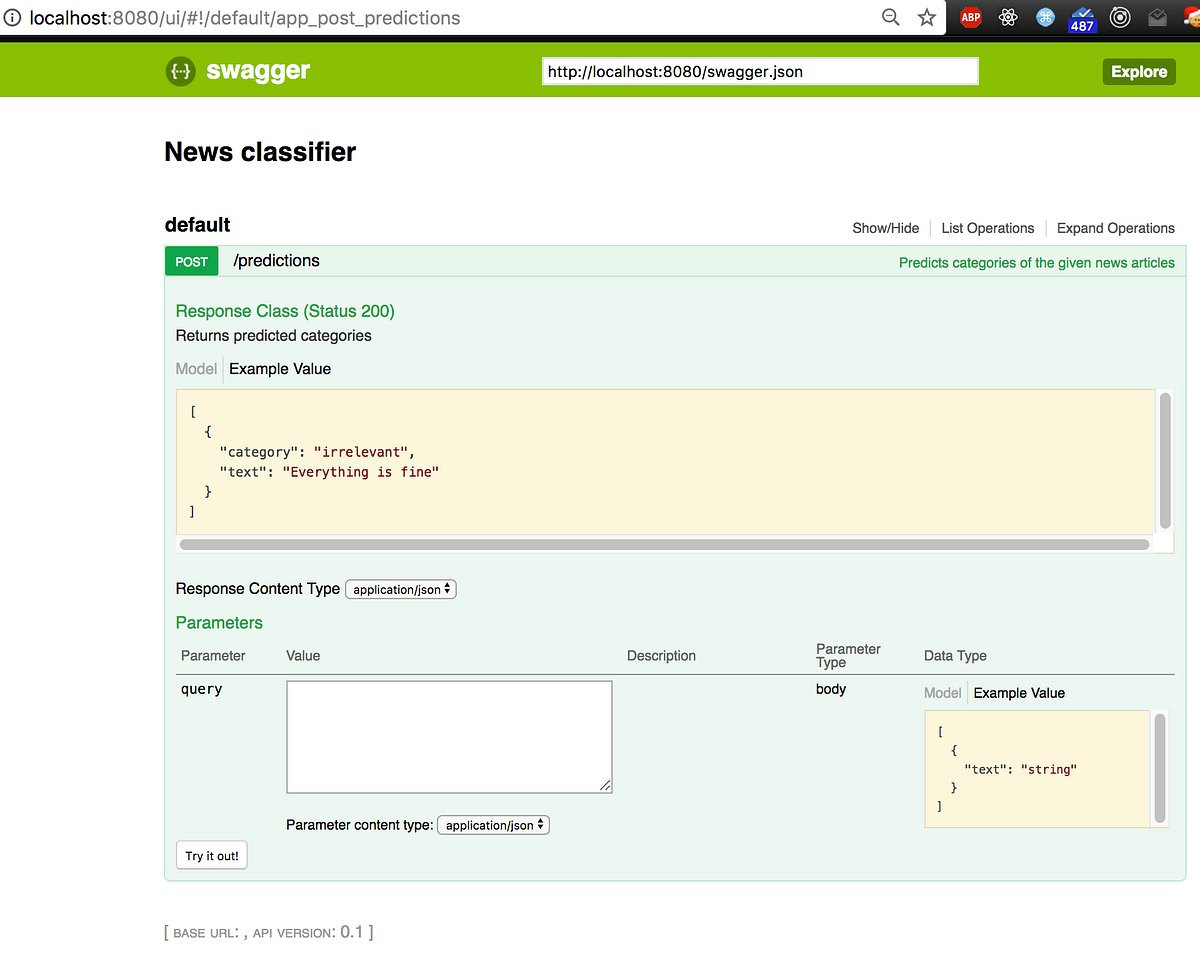
Task: Click the swagger brand name text
Action: [x=258, y=71]
